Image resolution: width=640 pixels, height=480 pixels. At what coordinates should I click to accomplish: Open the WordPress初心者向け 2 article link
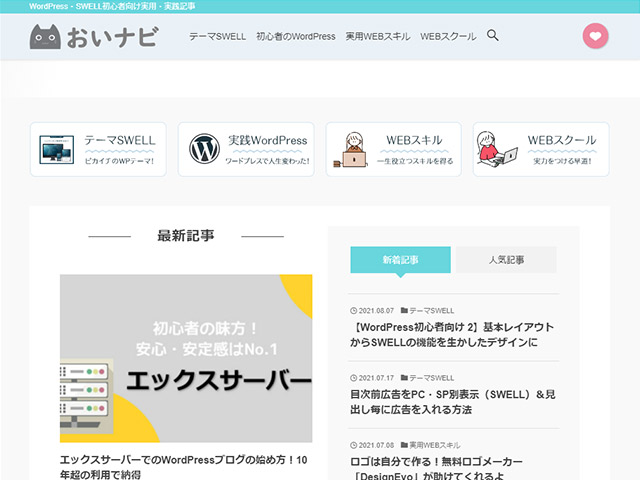point(453,334)
